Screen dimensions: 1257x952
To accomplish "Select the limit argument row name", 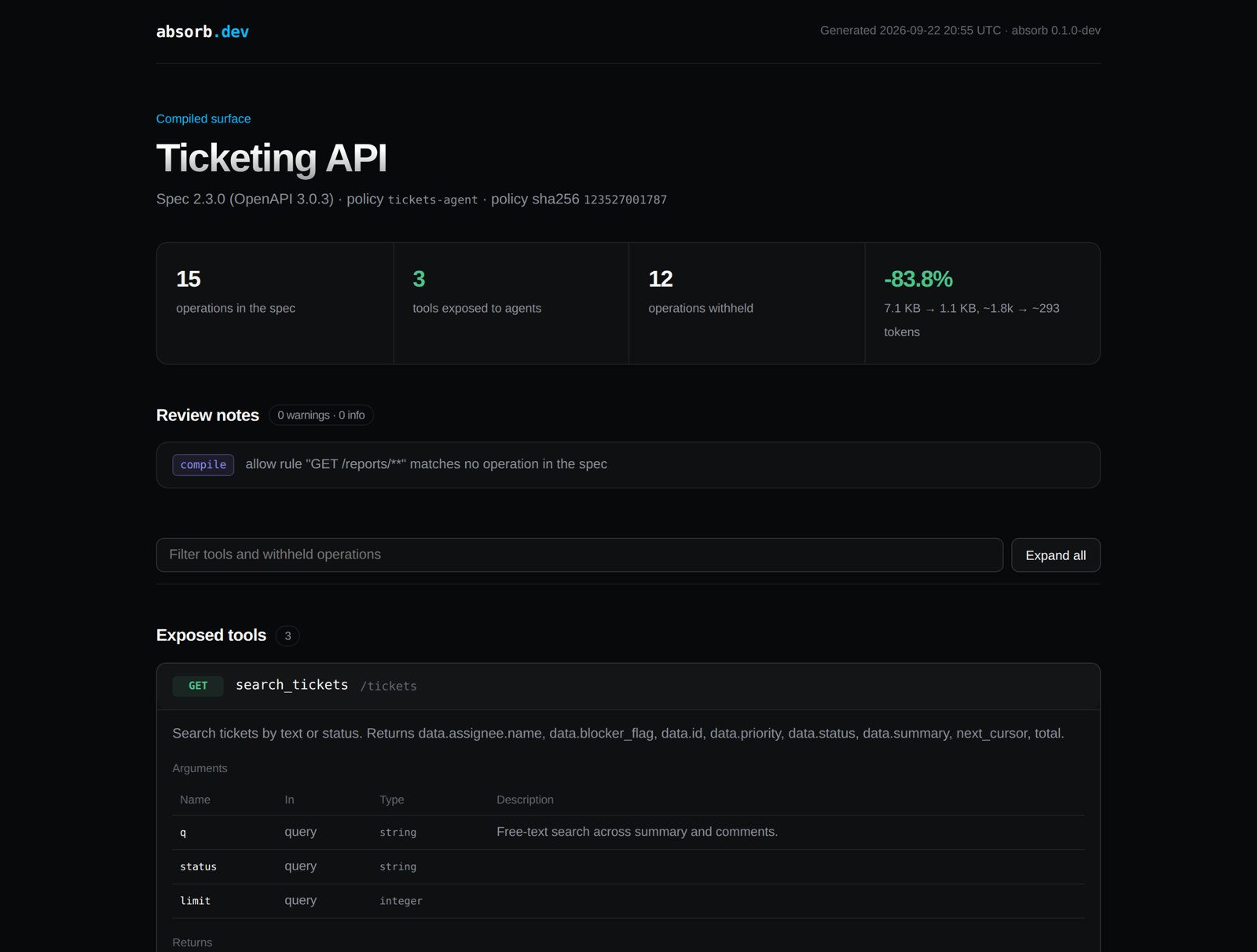I will (195, 901).
